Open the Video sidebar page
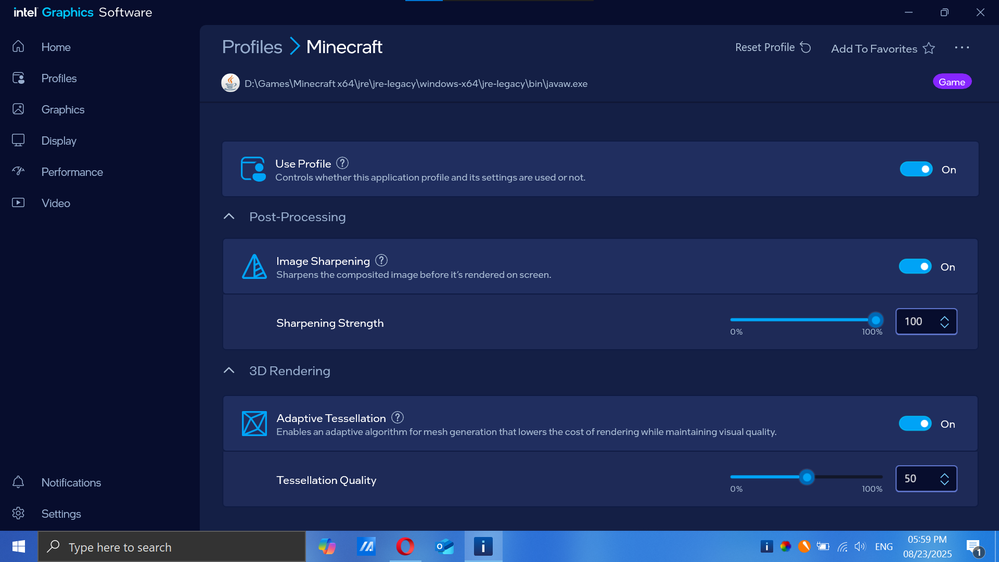Screen dimensions: 999x562 [x=55, y=203]
